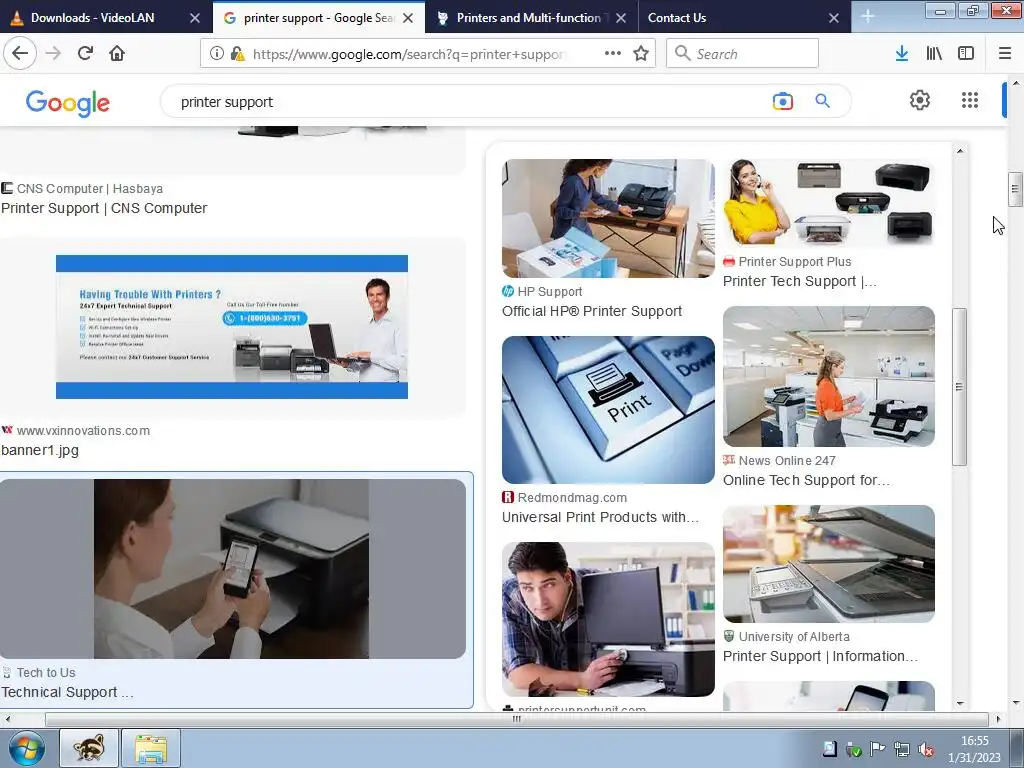Select the call agent with printers image
The width and height of the screenshot is (1024, 768).
coord(829,203)
